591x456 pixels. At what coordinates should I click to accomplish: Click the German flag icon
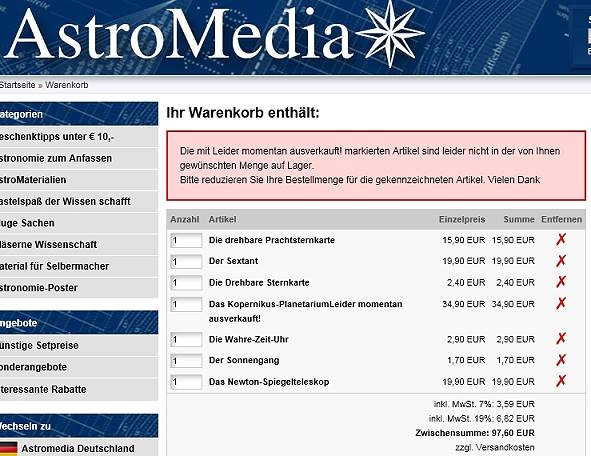tap(8, 448)
